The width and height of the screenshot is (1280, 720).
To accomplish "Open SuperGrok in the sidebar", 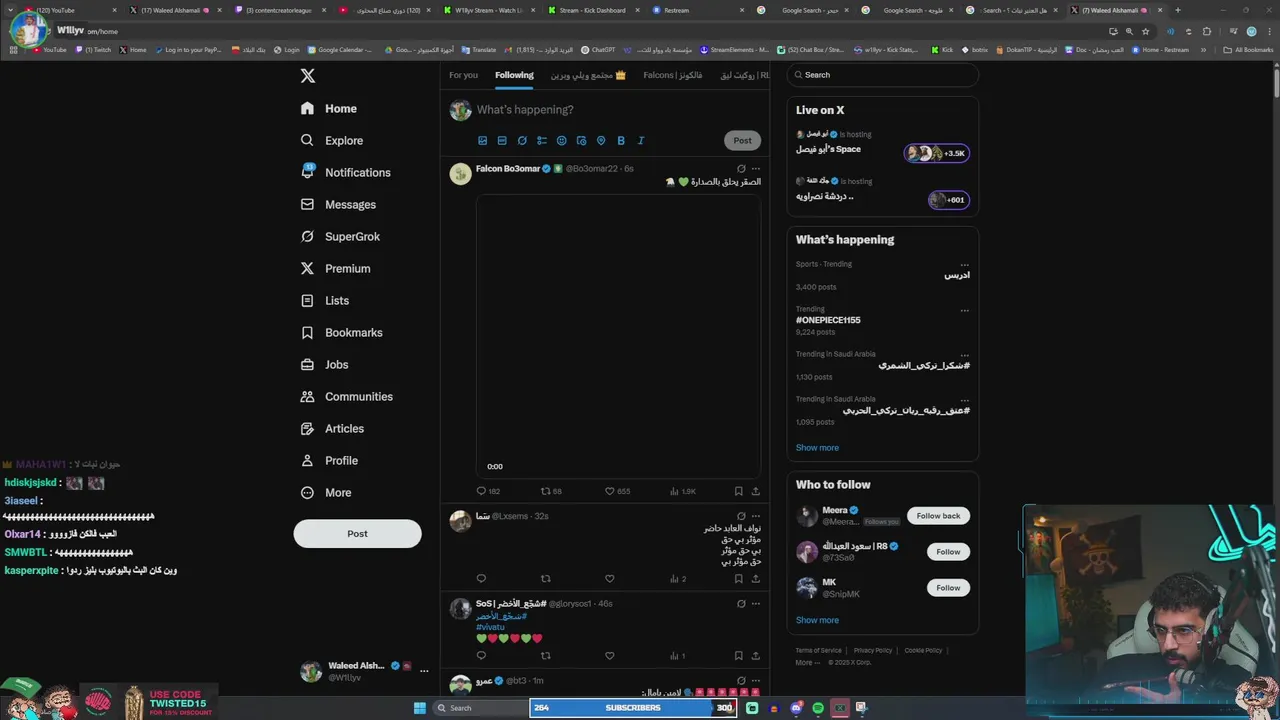I will point(340,237).
